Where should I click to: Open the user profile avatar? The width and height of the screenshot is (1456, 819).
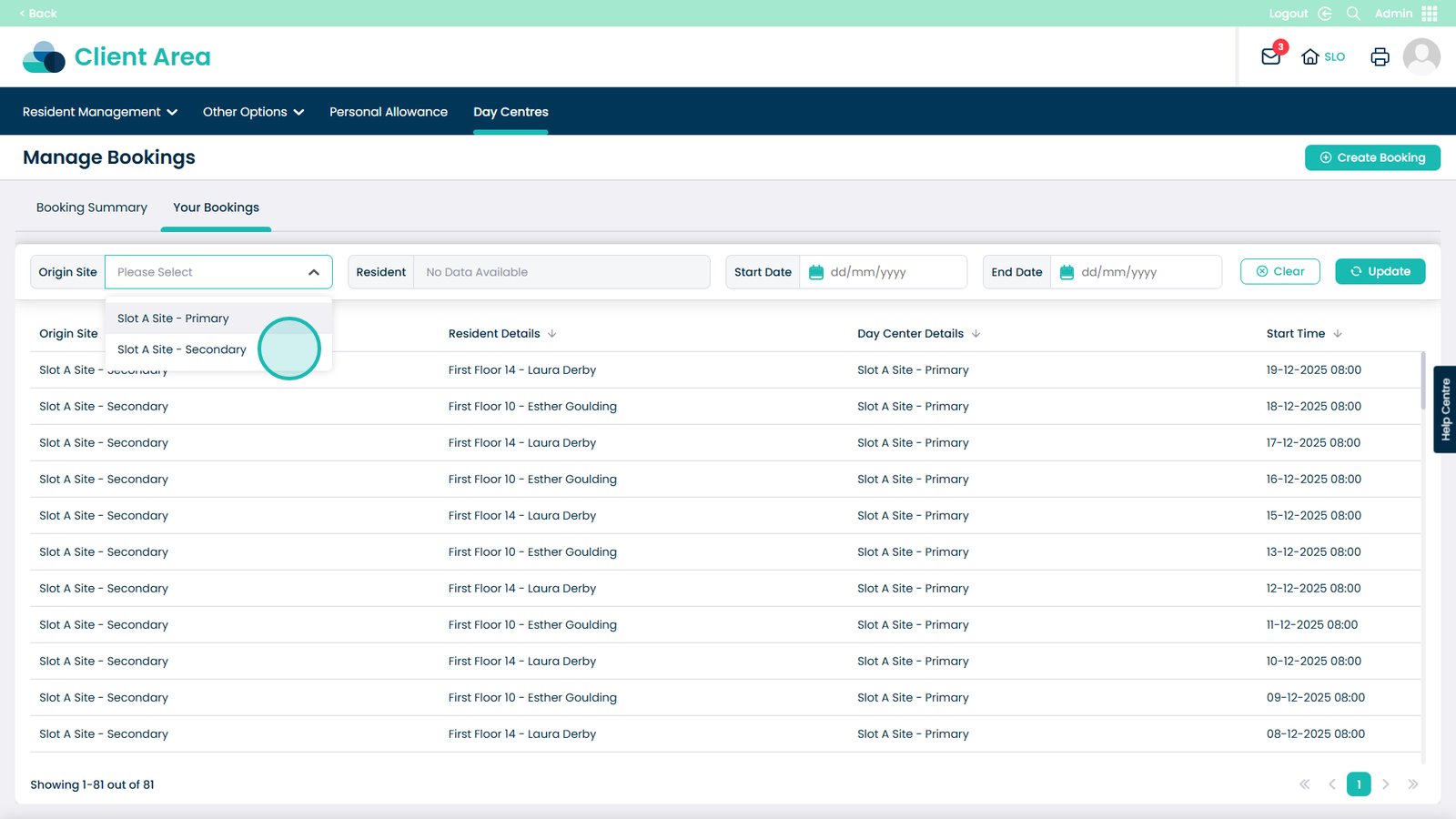coord(1421,56)
